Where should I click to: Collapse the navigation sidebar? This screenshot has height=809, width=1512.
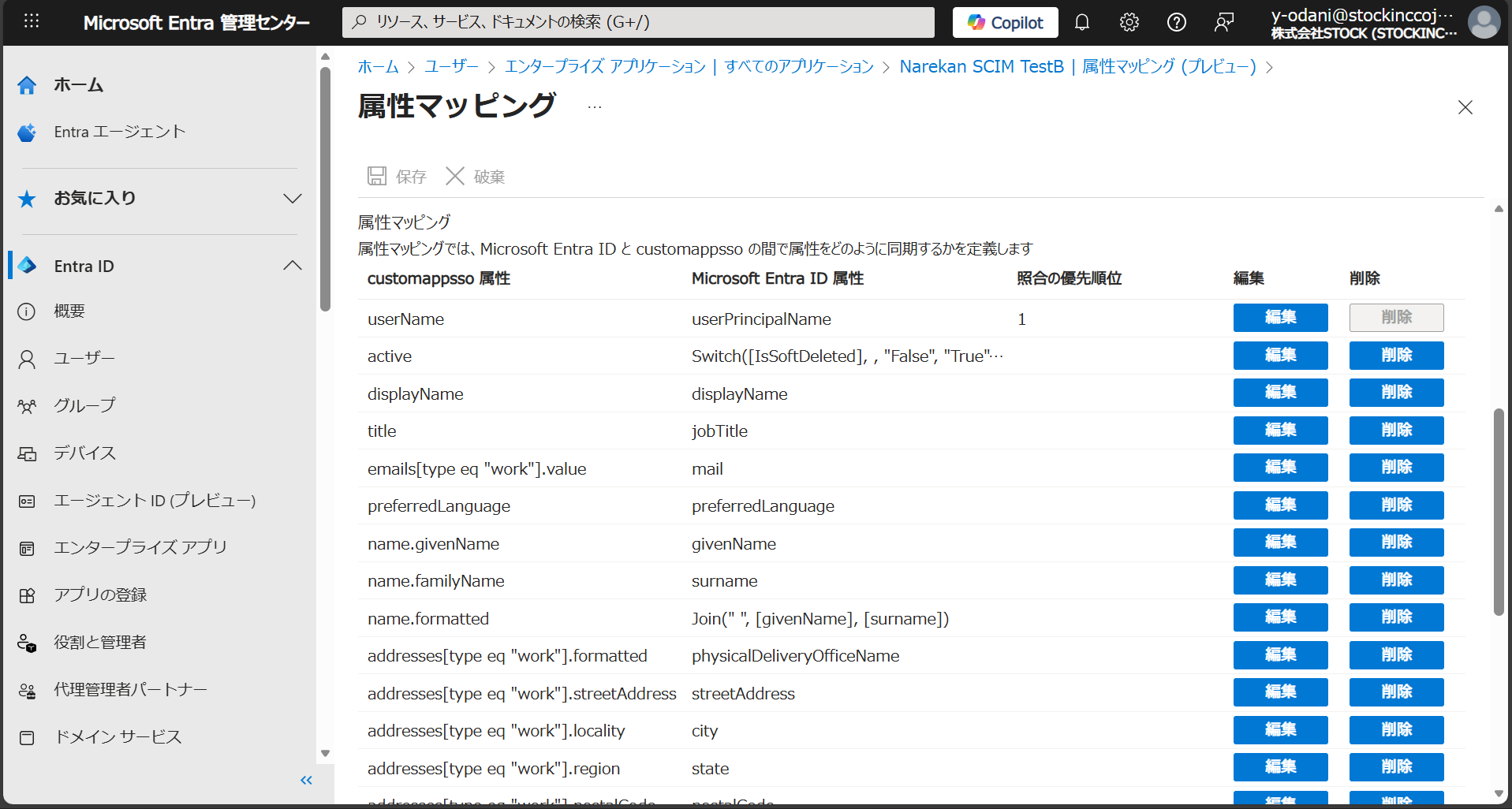point(306,780)
